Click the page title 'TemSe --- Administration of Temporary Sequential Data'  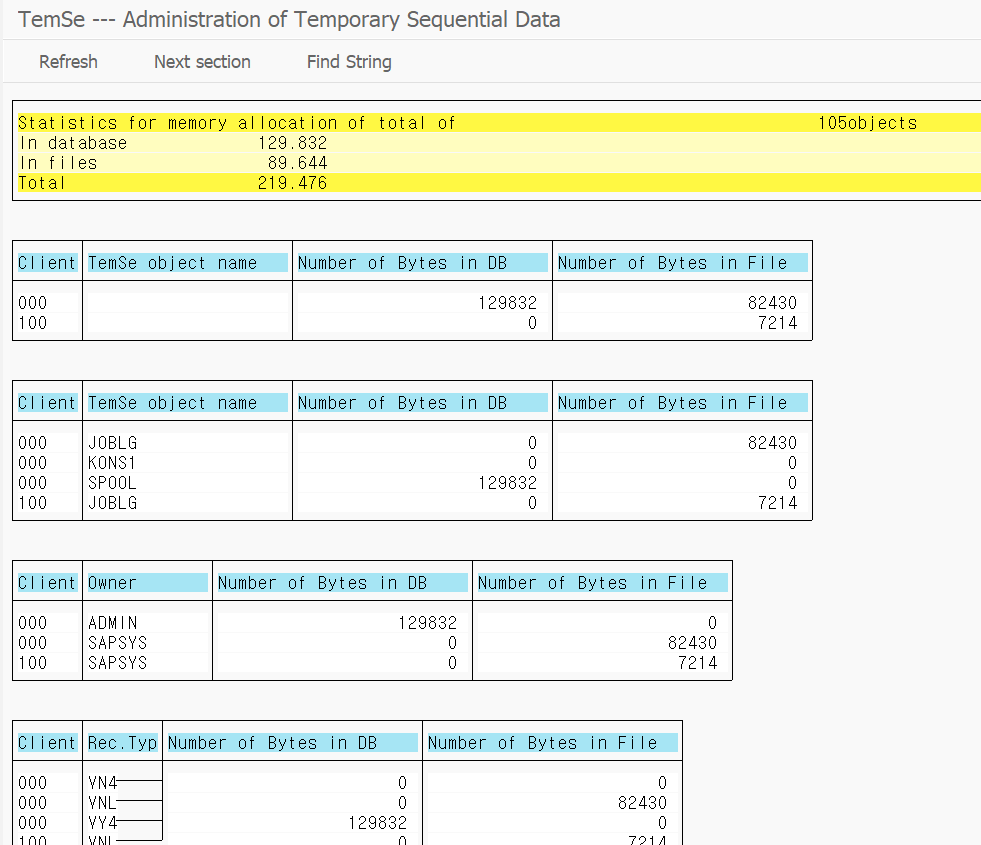click(289, 19)
